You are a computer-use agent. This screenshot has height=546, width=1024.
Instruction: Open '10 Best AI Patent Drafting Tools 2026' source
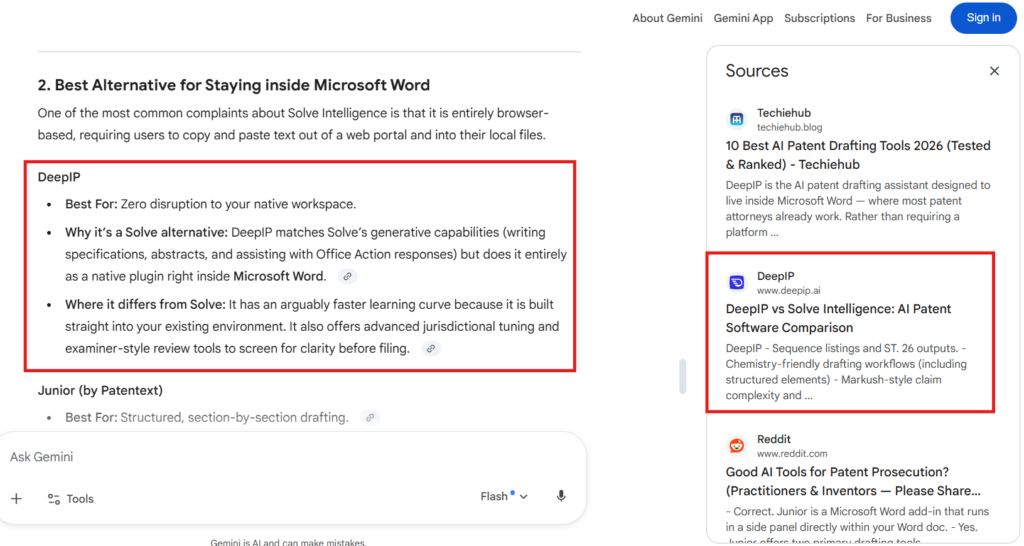(857, 155)
